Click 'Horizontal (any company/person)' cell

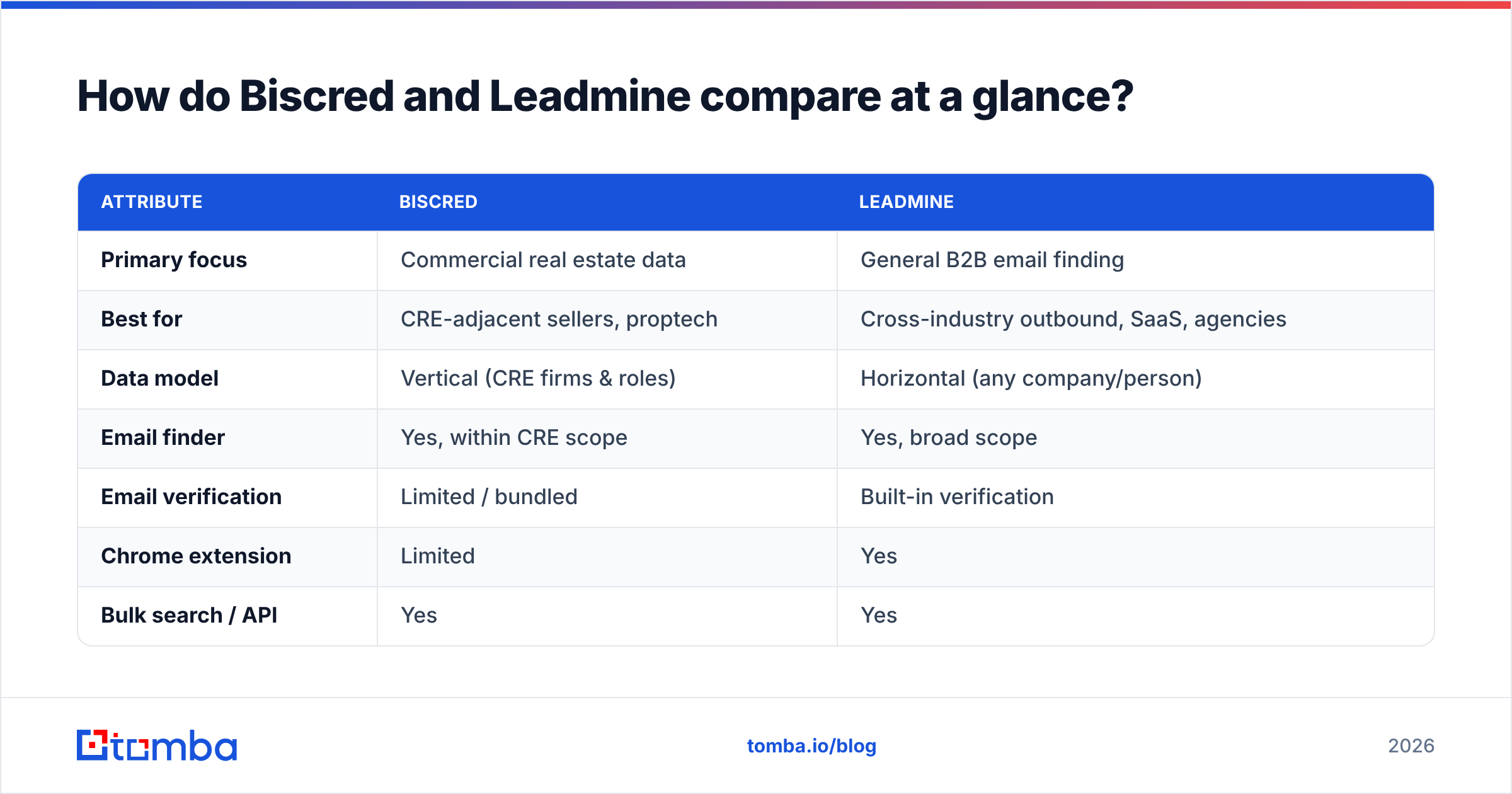click(1031, 379)
